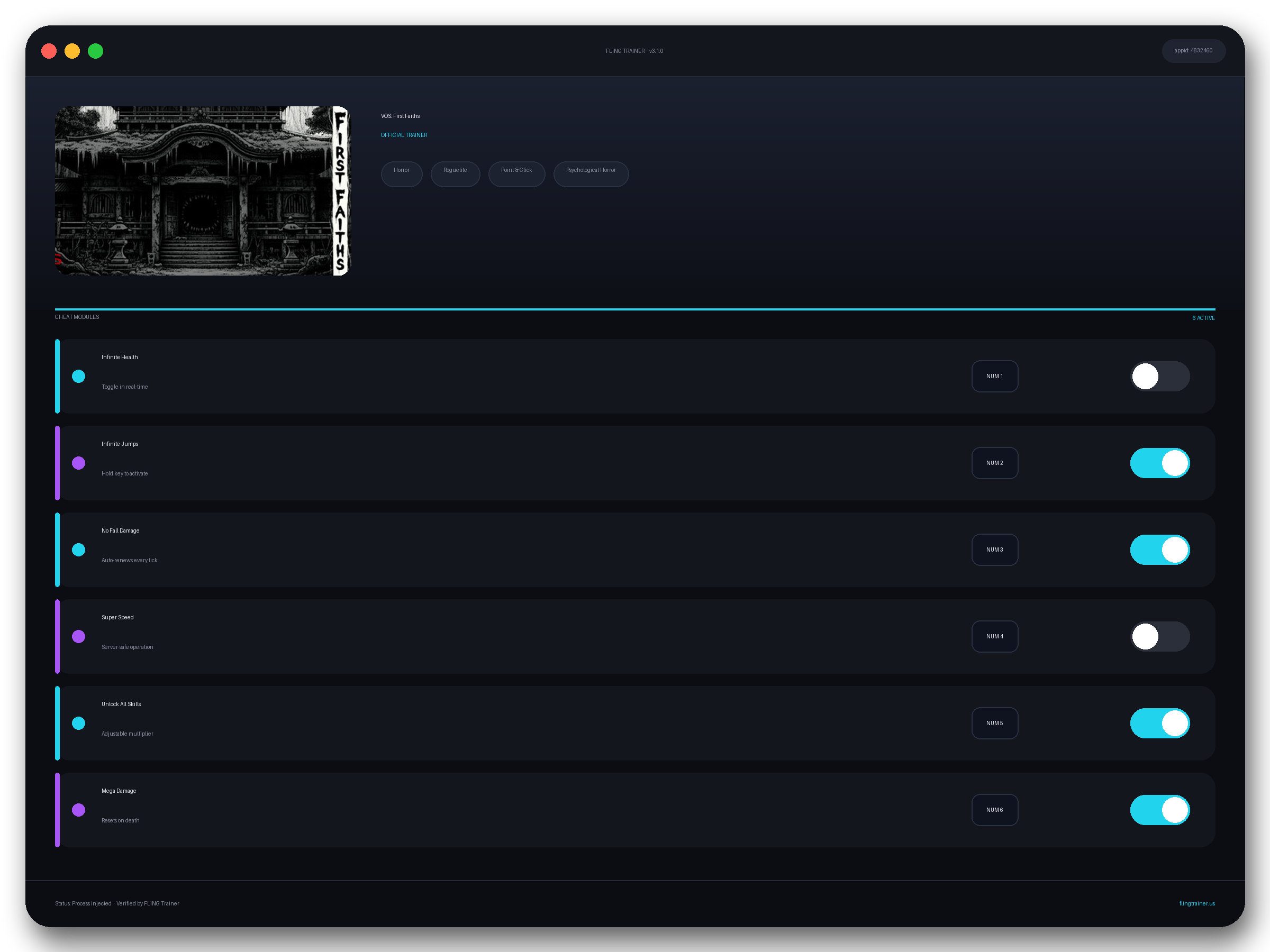The width and height of the screenshot is (1270, 952).
Task: Select the Roguelite tag
Action: click(455, 174)
